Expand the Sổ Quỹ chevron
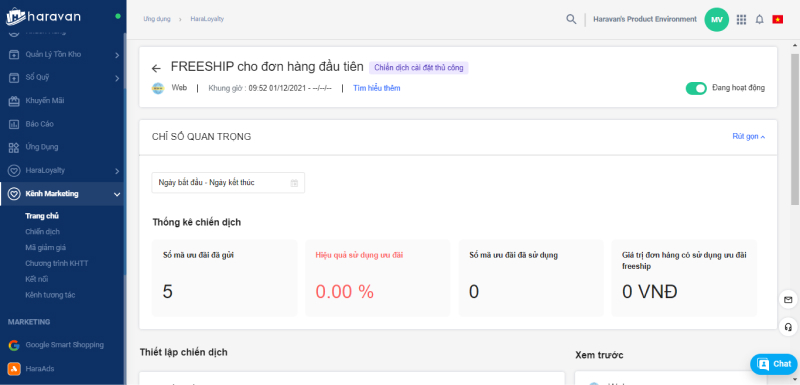 pos(117,78)
